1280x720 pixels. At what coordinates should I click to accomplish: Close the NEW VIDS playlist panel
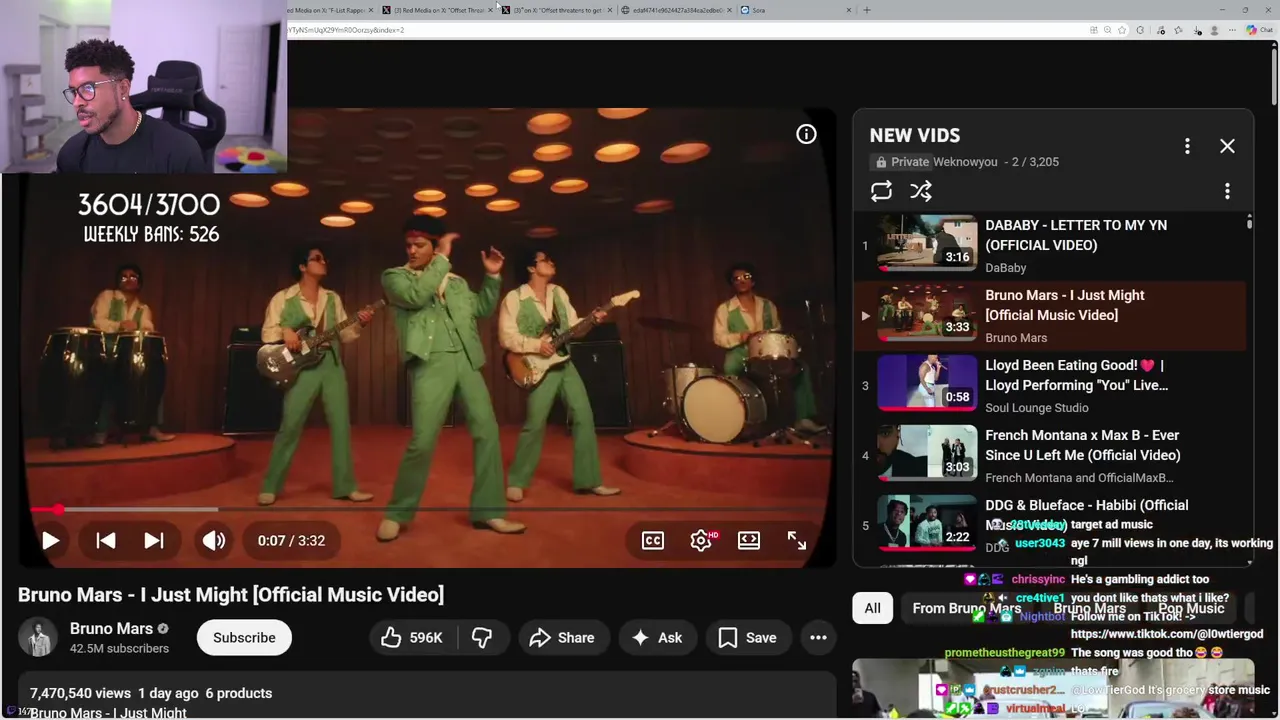point(1227,146)
